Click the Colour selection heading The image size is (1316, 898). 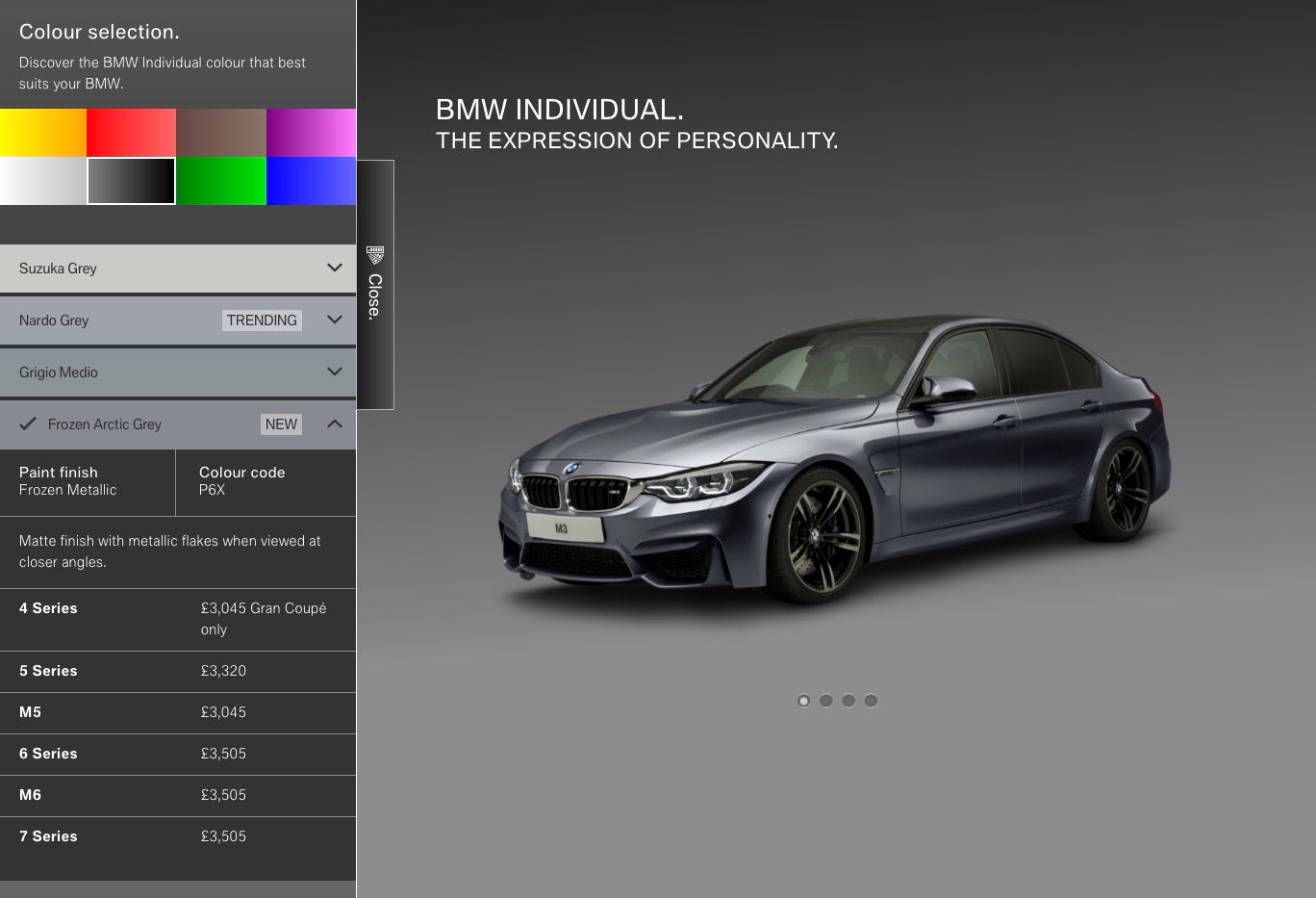point(99,32)
